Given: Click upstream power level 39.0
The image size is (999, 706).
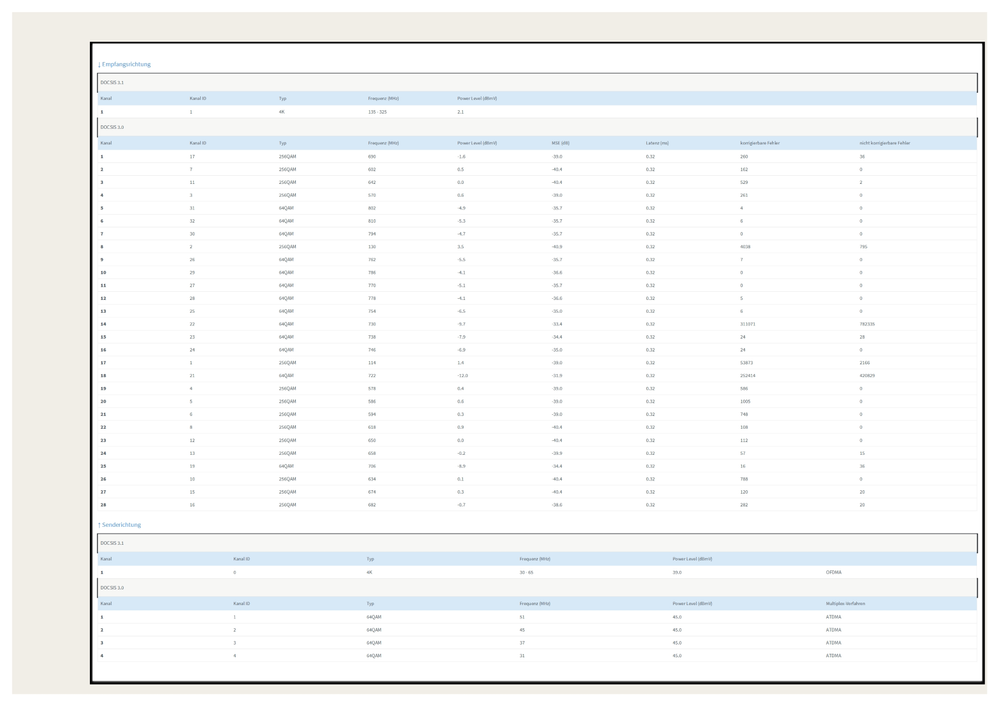Looking at the screenshot, I should click(677, 573).
